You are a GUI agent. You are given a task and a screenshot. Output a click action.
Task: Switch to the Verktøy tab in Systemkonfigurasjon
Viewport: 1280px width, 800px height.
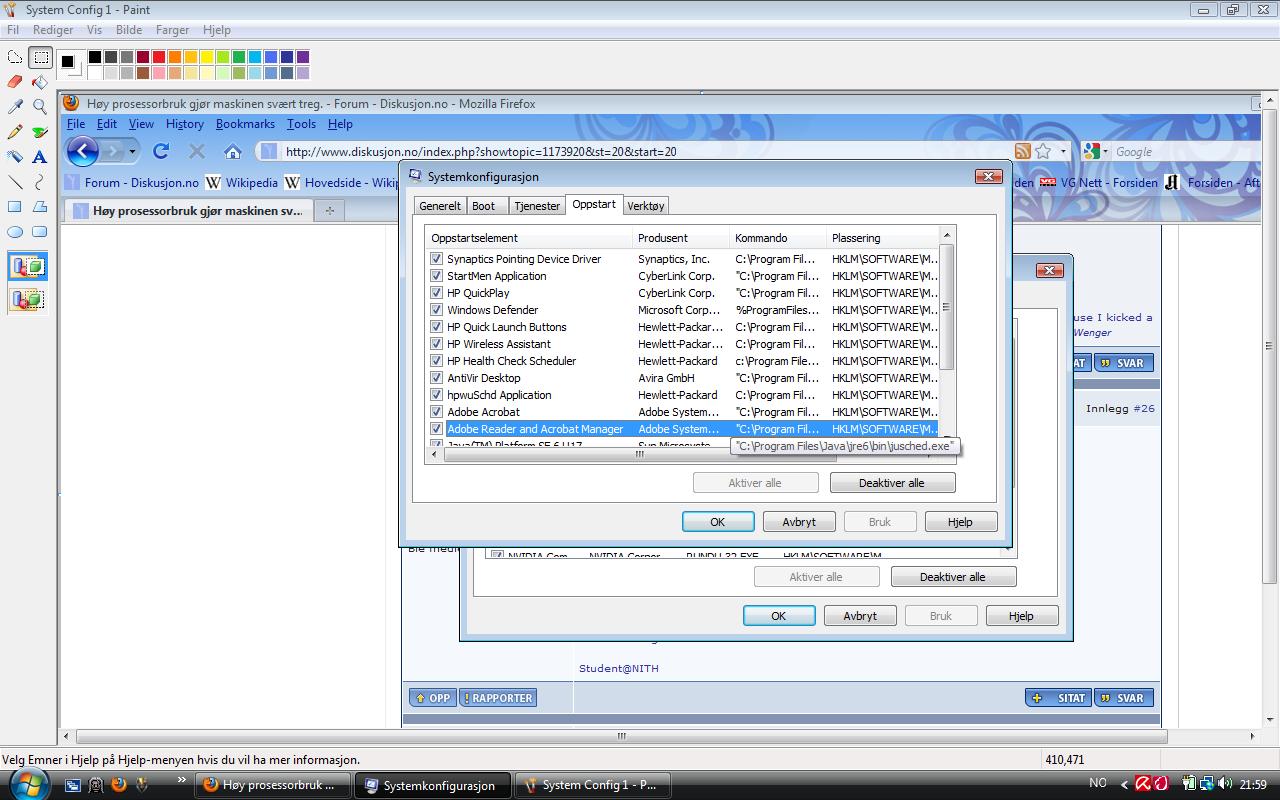point(645,205)
